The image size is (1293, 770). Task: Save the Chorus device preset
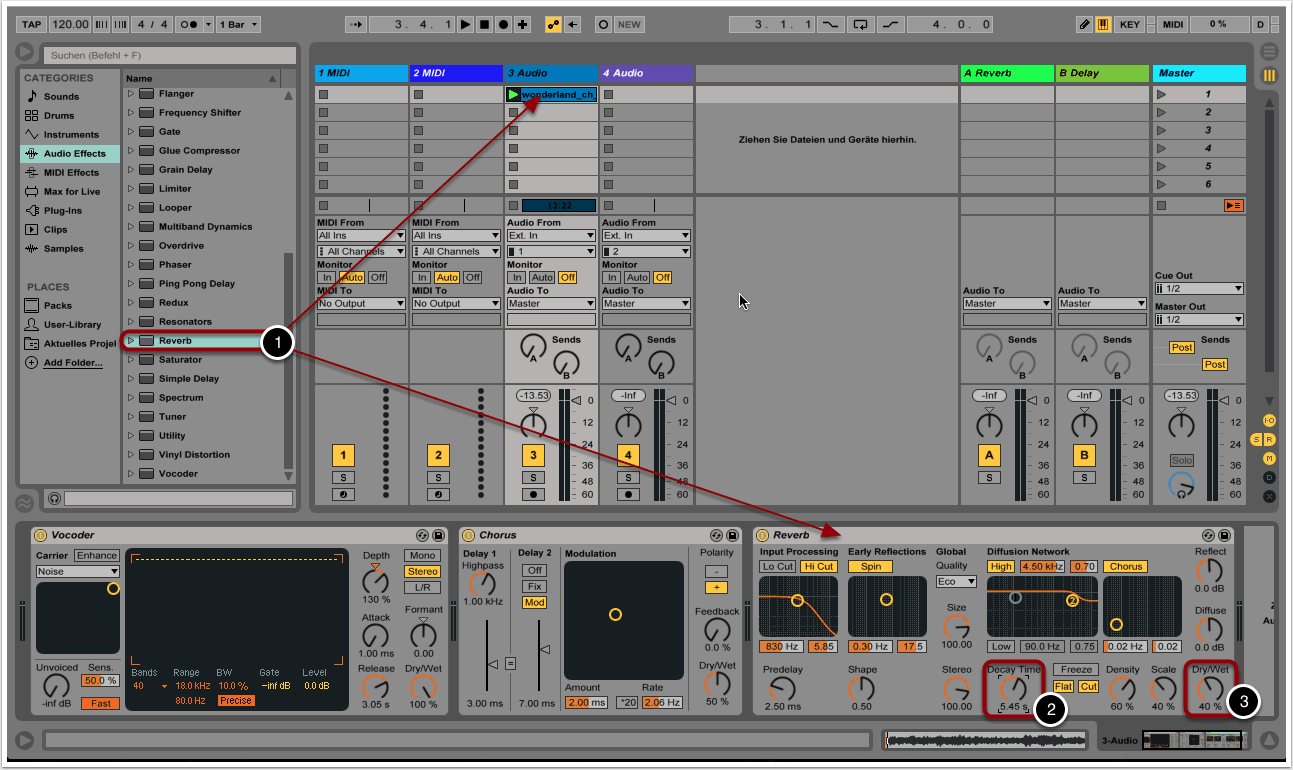tap(732, 536)
